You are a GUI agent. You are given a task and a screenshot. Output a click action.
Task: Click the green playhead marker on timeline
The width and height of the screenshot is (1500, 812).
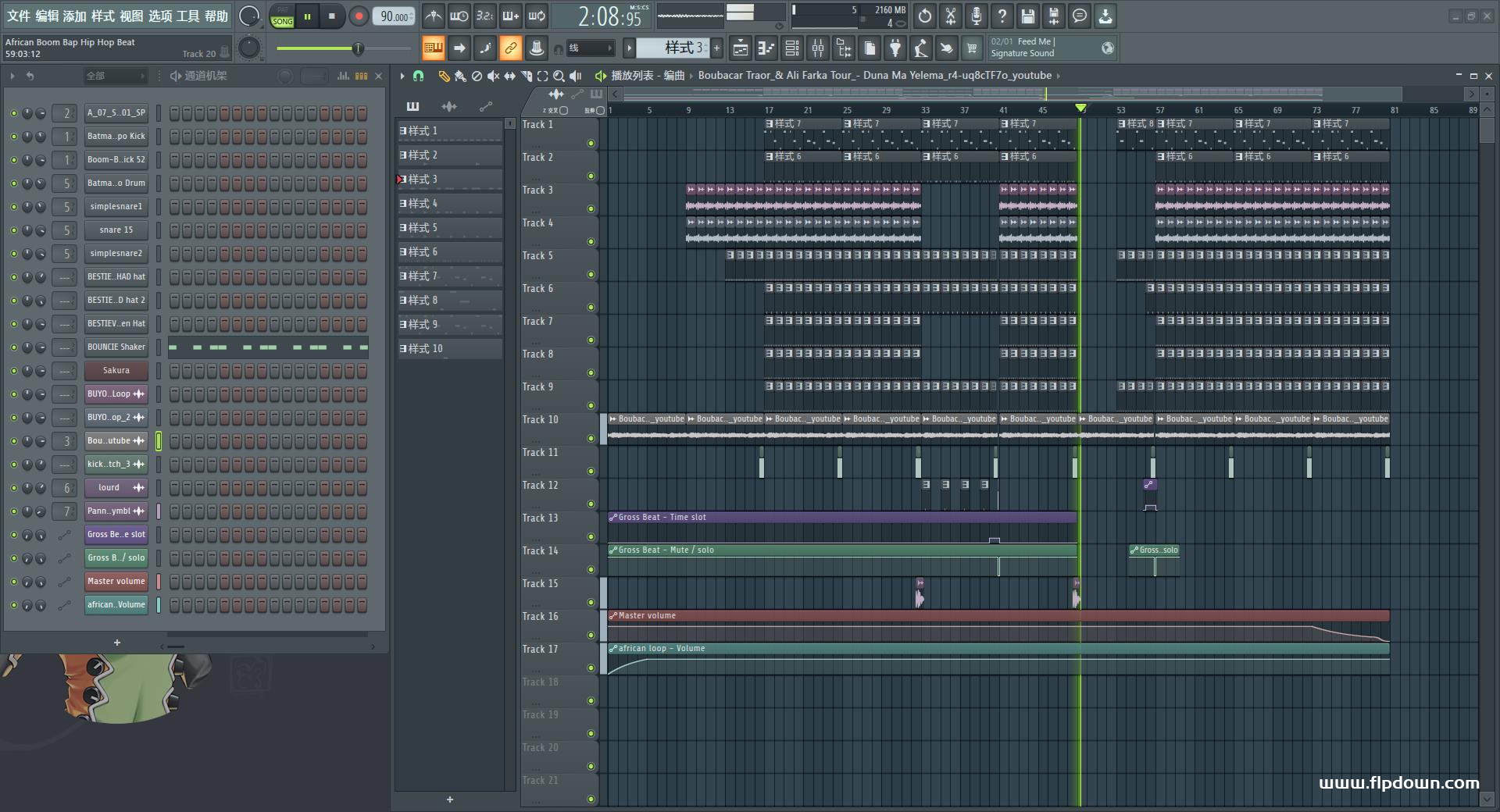click(x=1080, y=109)
